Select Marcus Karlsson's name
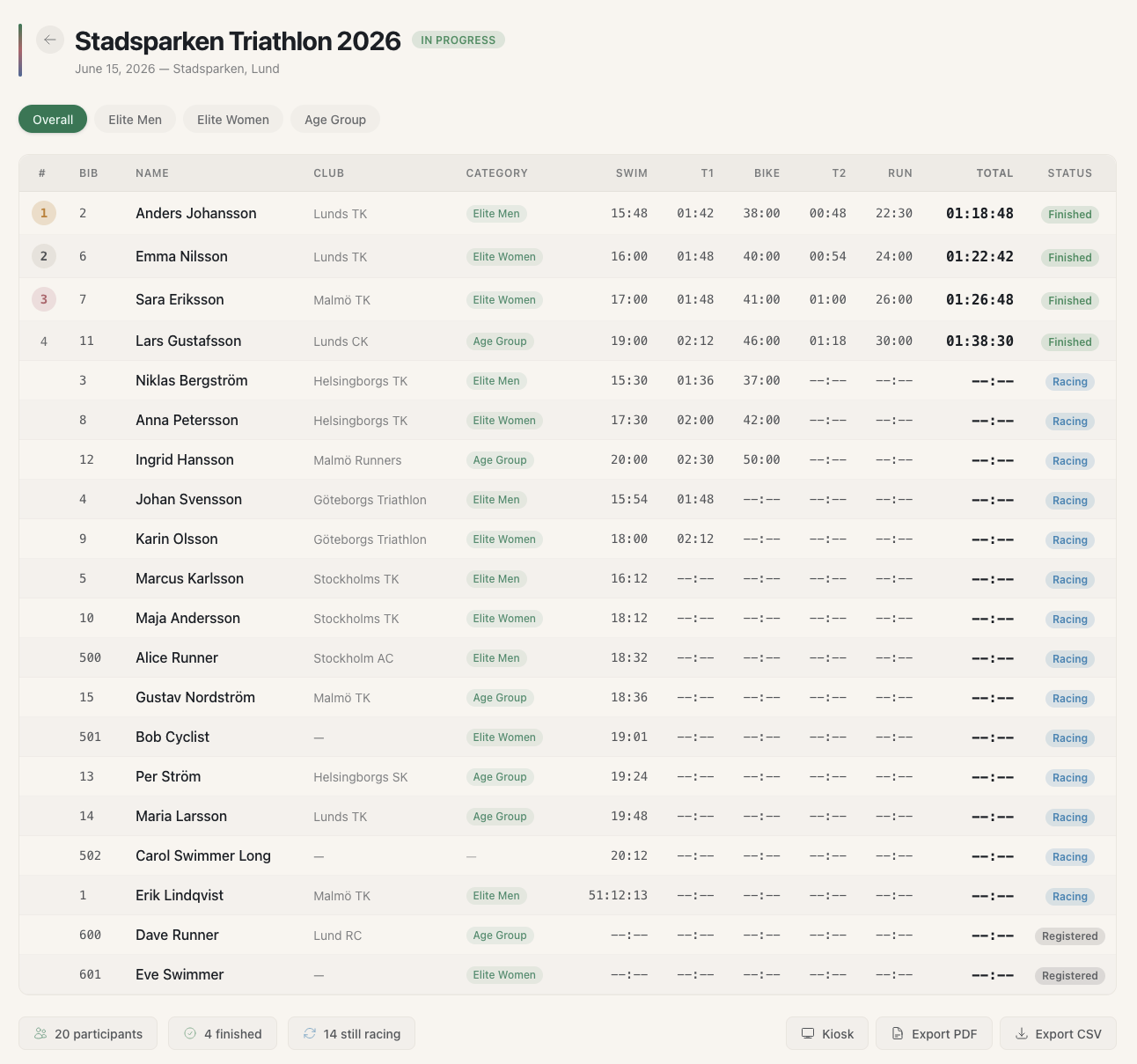Viewport: 1137px width, 1064px height. 189,578
